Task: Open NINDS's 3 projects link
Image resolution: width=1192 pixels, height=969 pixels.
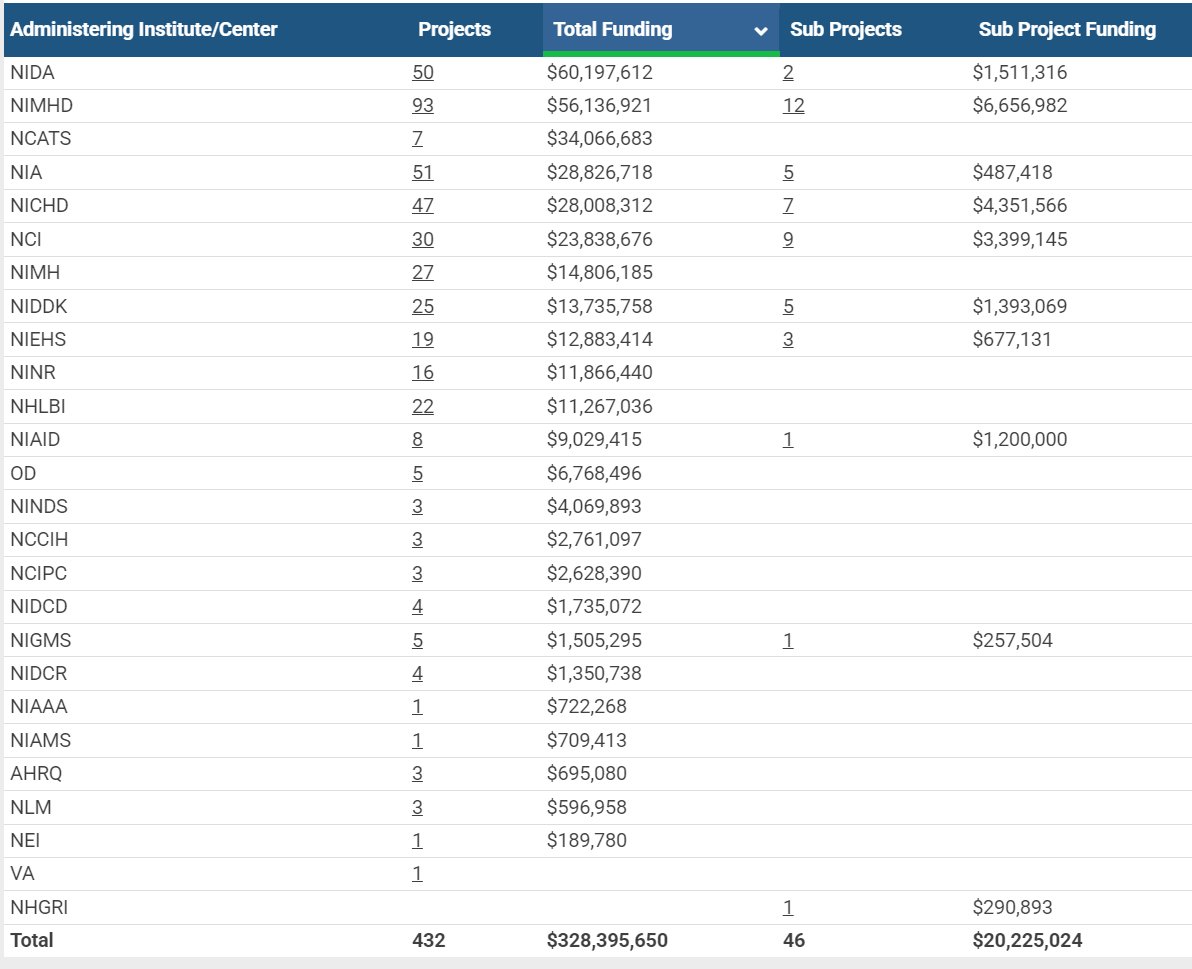Action: [417, 506]
